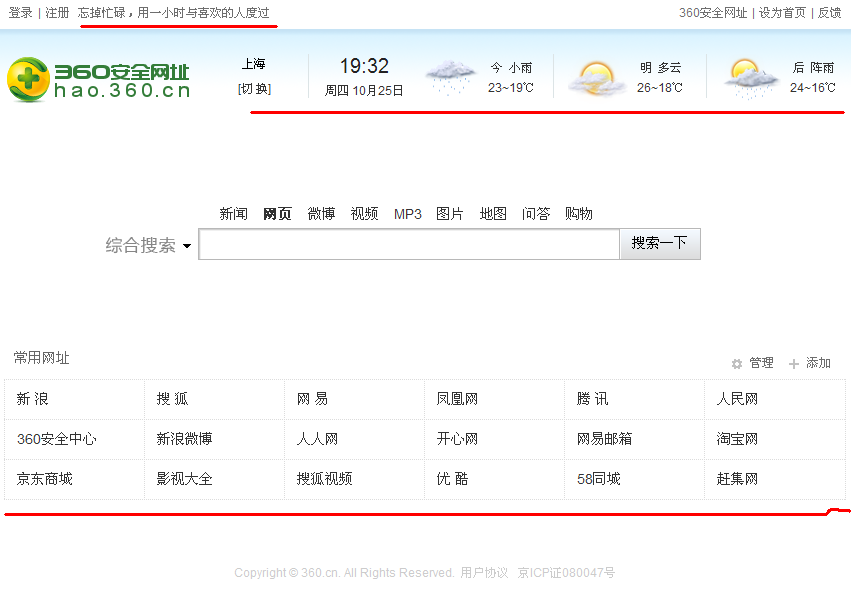Click the 用户协议 footer link
851x590 pixels.
(484, 573)
